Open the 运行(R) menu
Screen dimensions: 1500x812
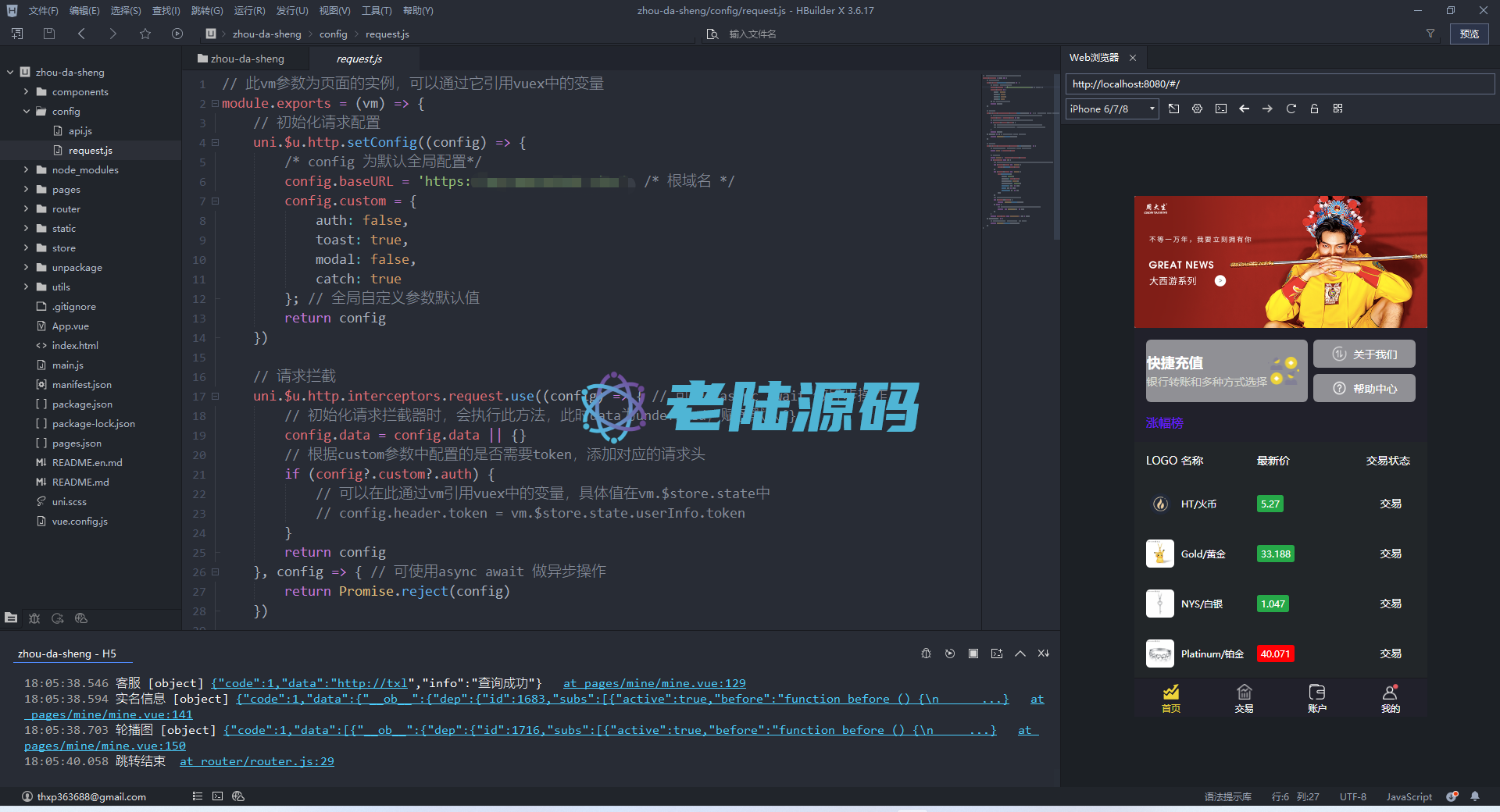tap(248, 10)
